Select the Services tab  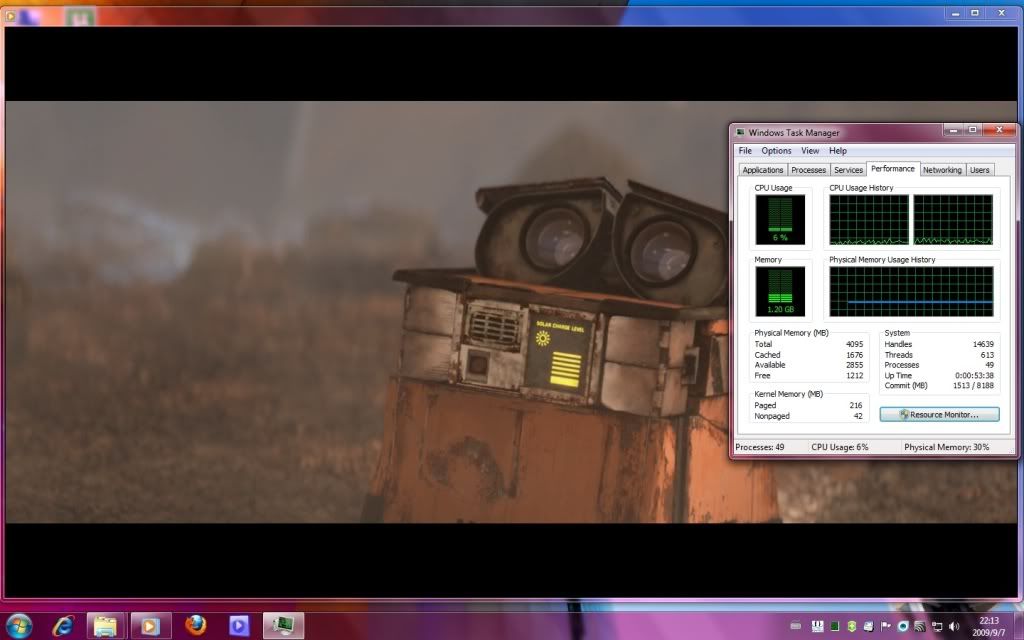click(x=848, y=170)
